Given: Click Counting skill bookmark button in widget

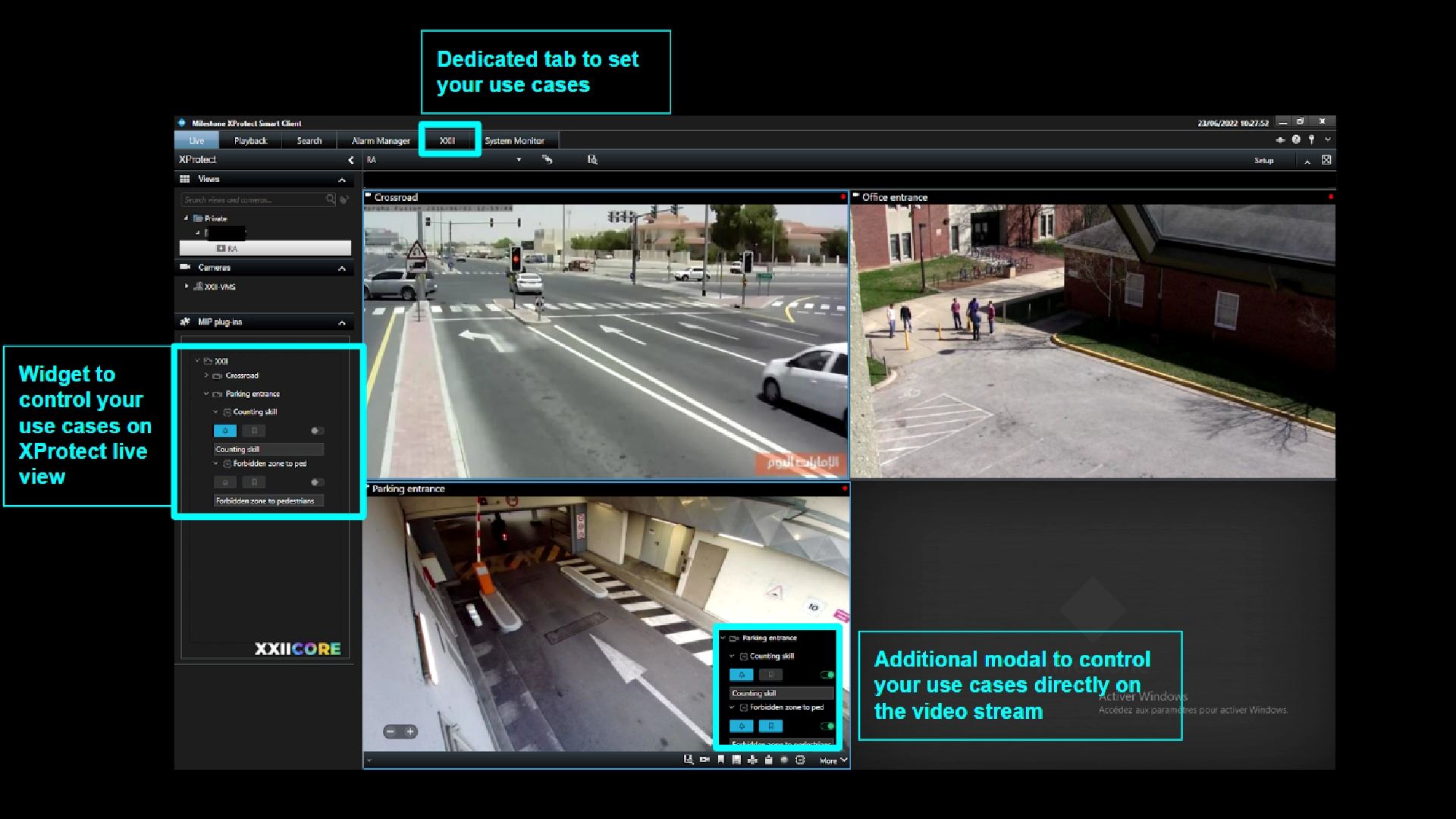Looking at the screenshot, I should click(254, 431).
